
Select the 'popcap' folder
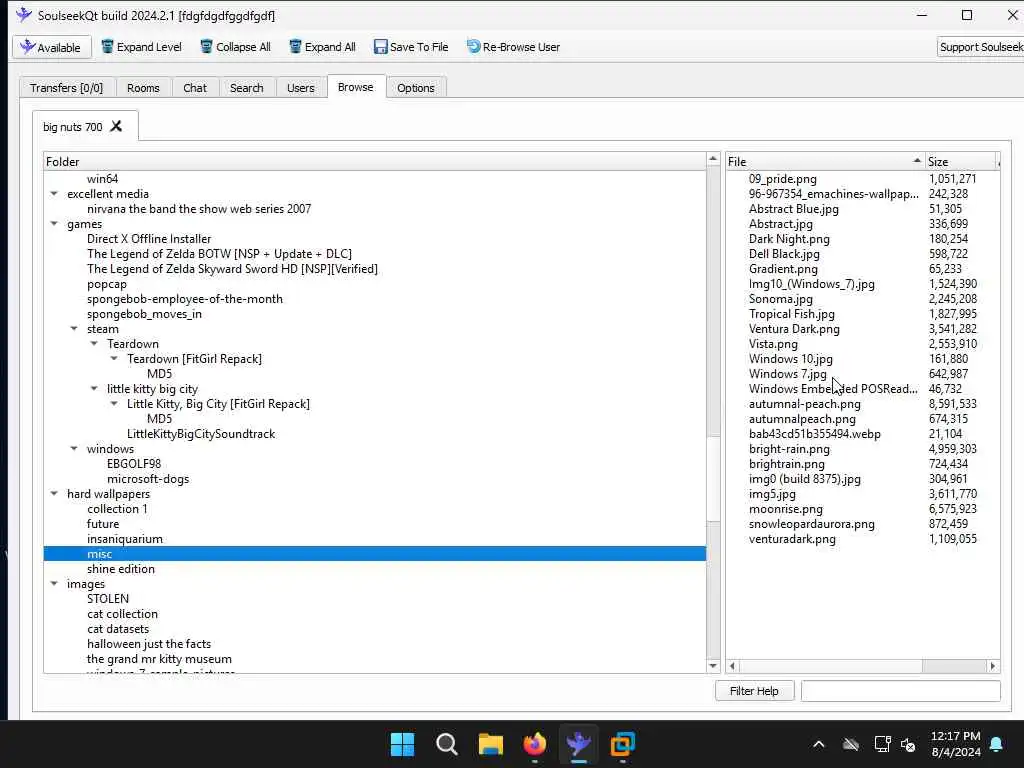(107, 284)
